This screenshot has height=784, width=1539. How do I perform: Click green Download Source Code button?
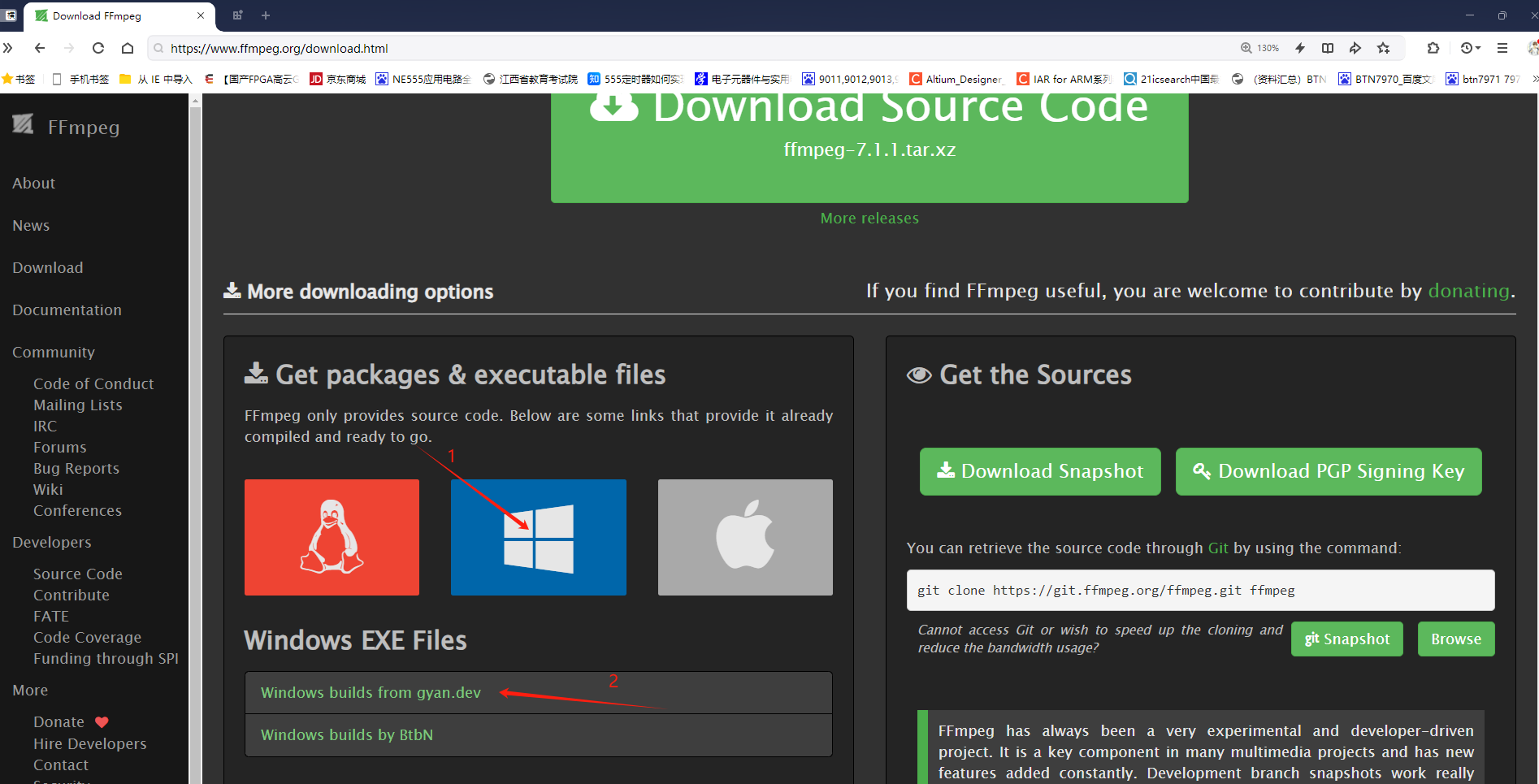[x=869, y=148]
